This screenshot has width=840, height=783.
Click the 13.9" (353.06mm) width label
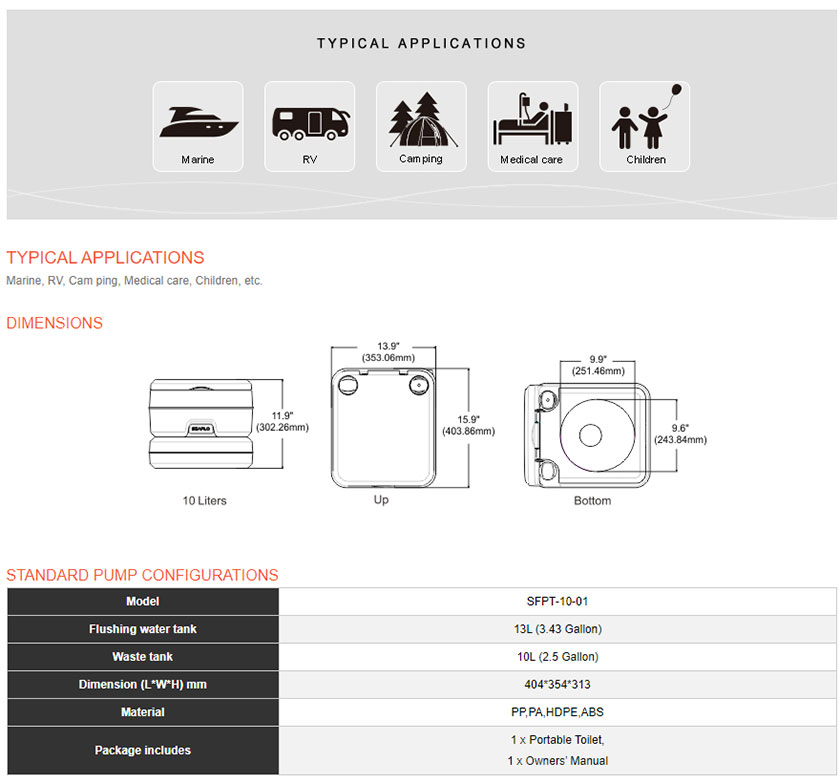coord(388,352)
